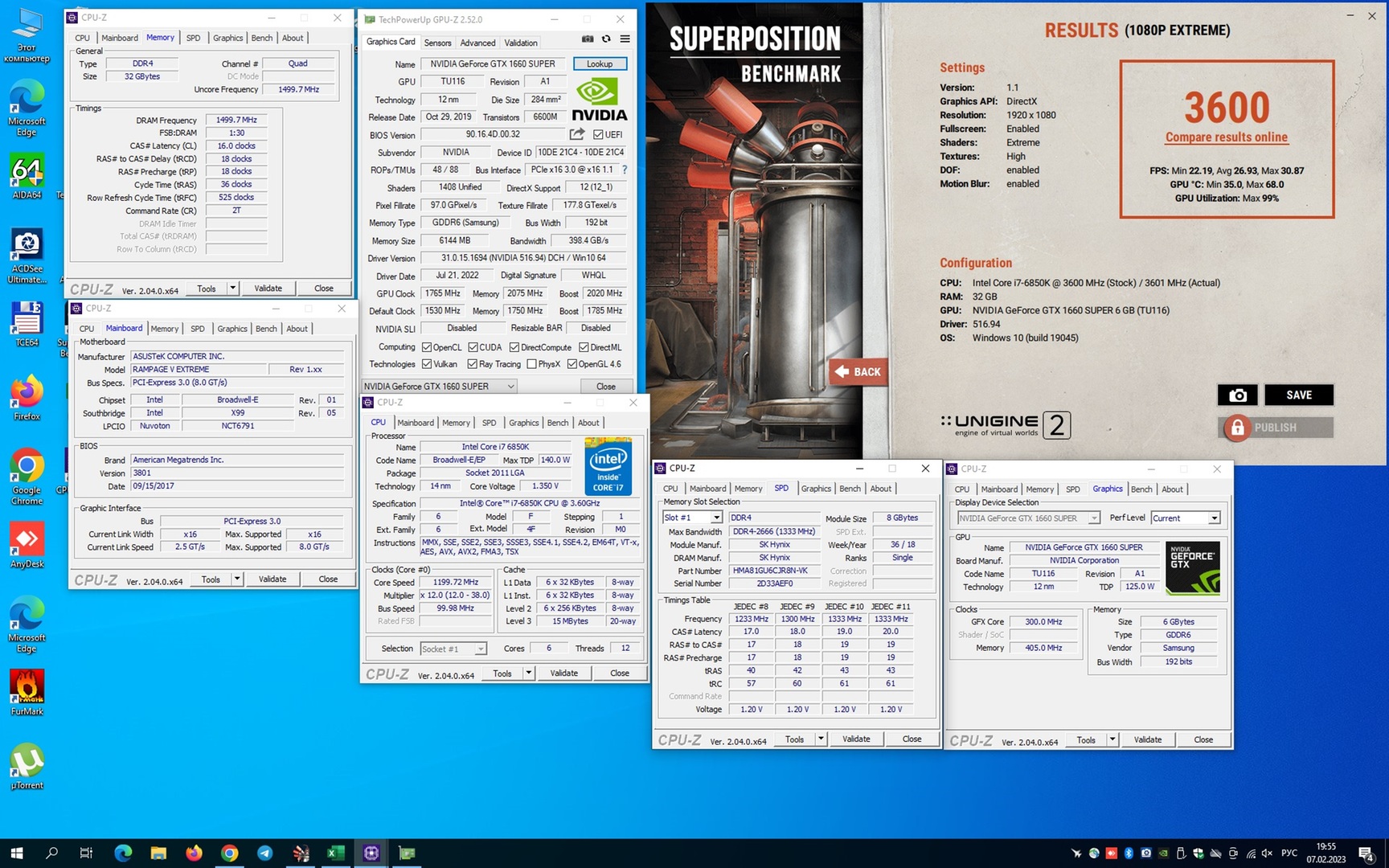The height and width of the screenshot is (868, 1389).
Task: Open Tools dropdown arrow in CPU-Z Mainboard window
Action: 237,579
